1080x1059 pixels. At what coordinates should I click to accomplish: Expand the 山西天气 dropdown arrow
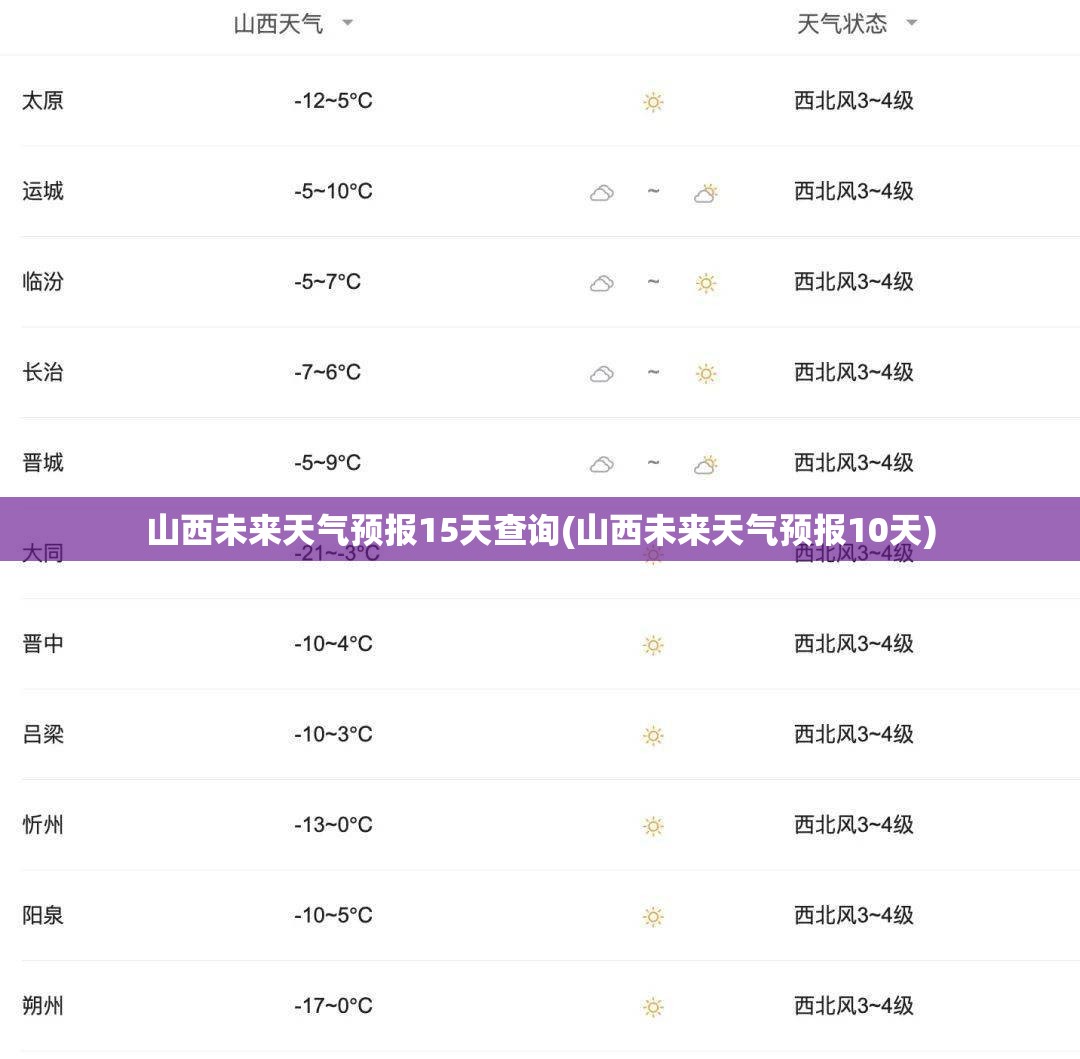coord(348,23)
